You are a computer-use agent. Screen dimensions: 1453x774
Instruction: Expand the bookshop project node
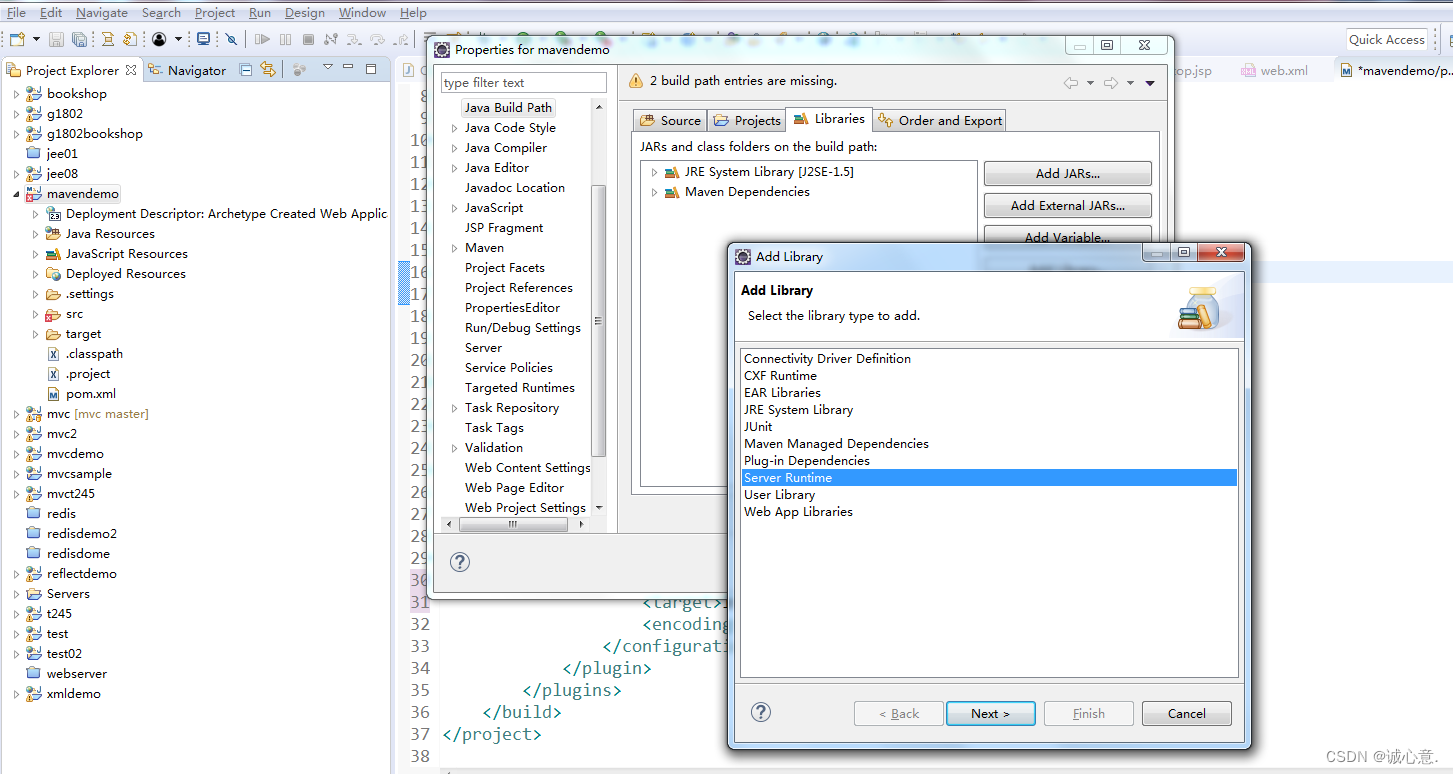16,94
